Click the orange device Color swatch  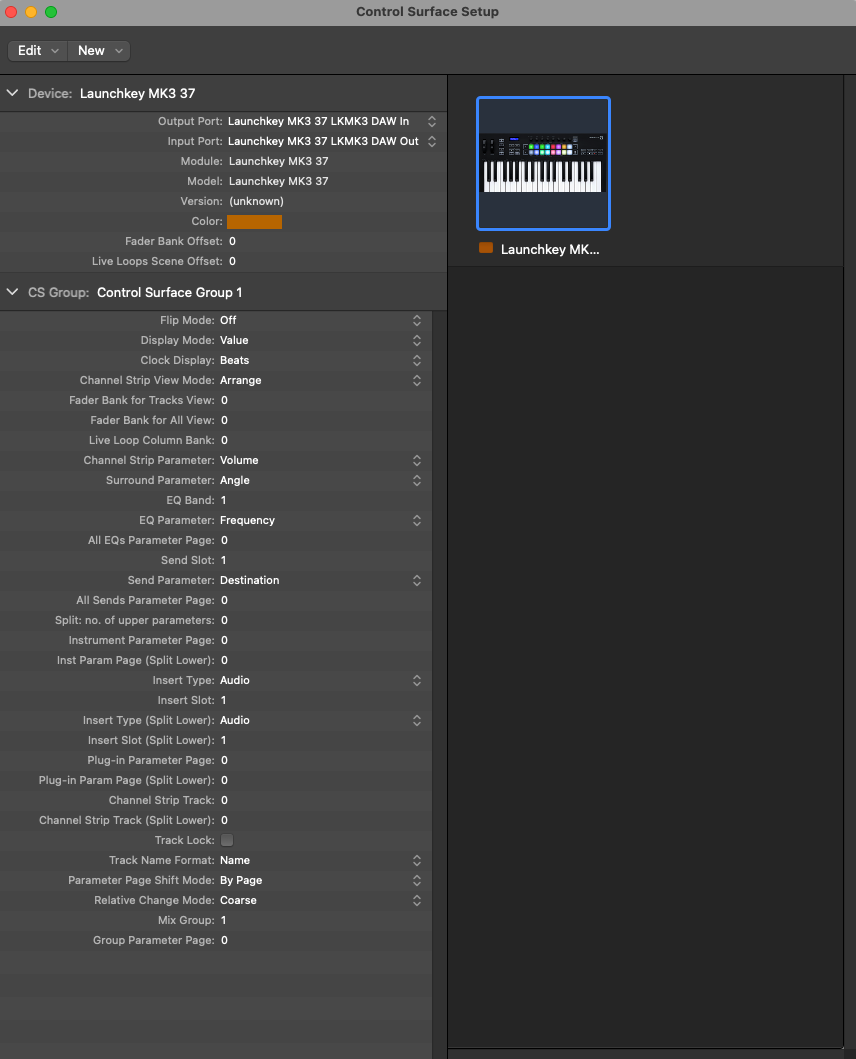[x=254, y=222]
